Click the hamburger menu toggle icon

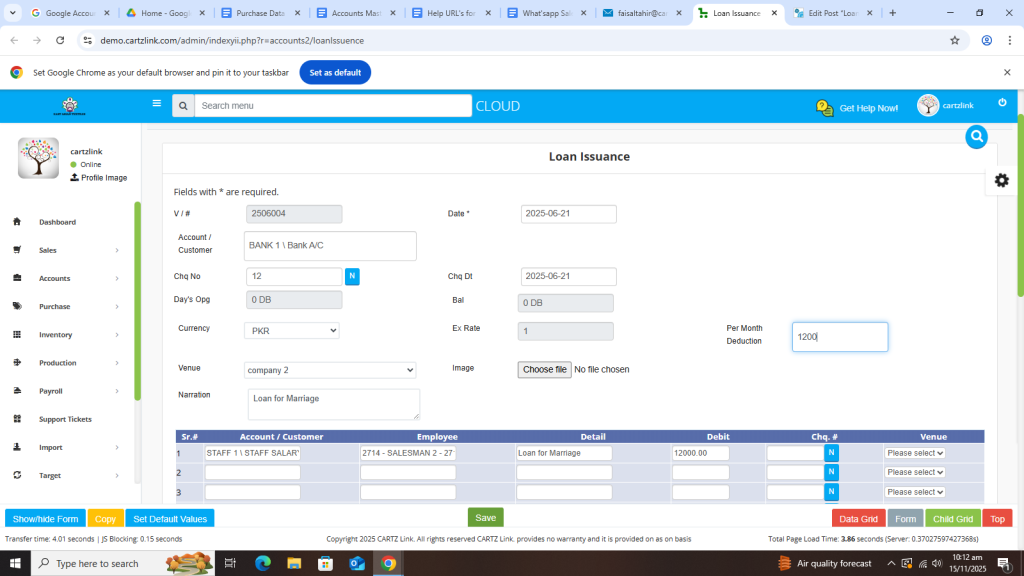click(156, 103)
